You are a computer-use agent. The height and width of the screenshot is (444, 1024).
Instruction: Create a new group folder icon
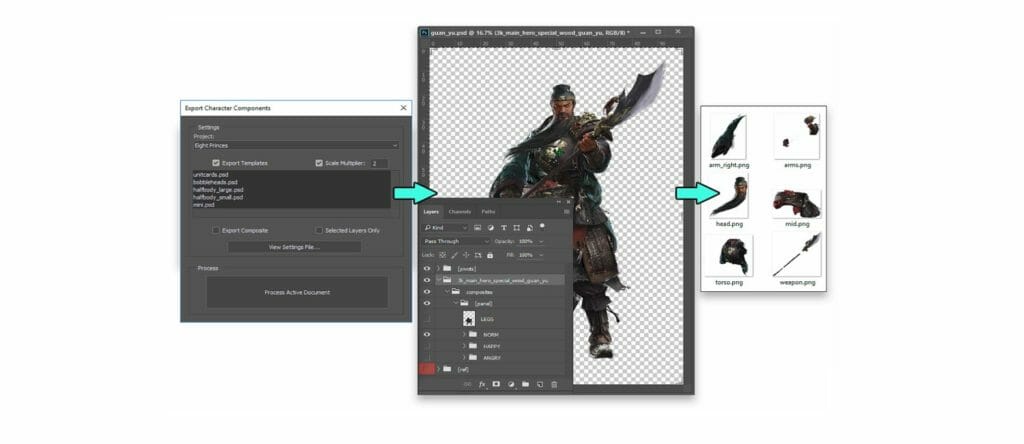pos(525,385)
